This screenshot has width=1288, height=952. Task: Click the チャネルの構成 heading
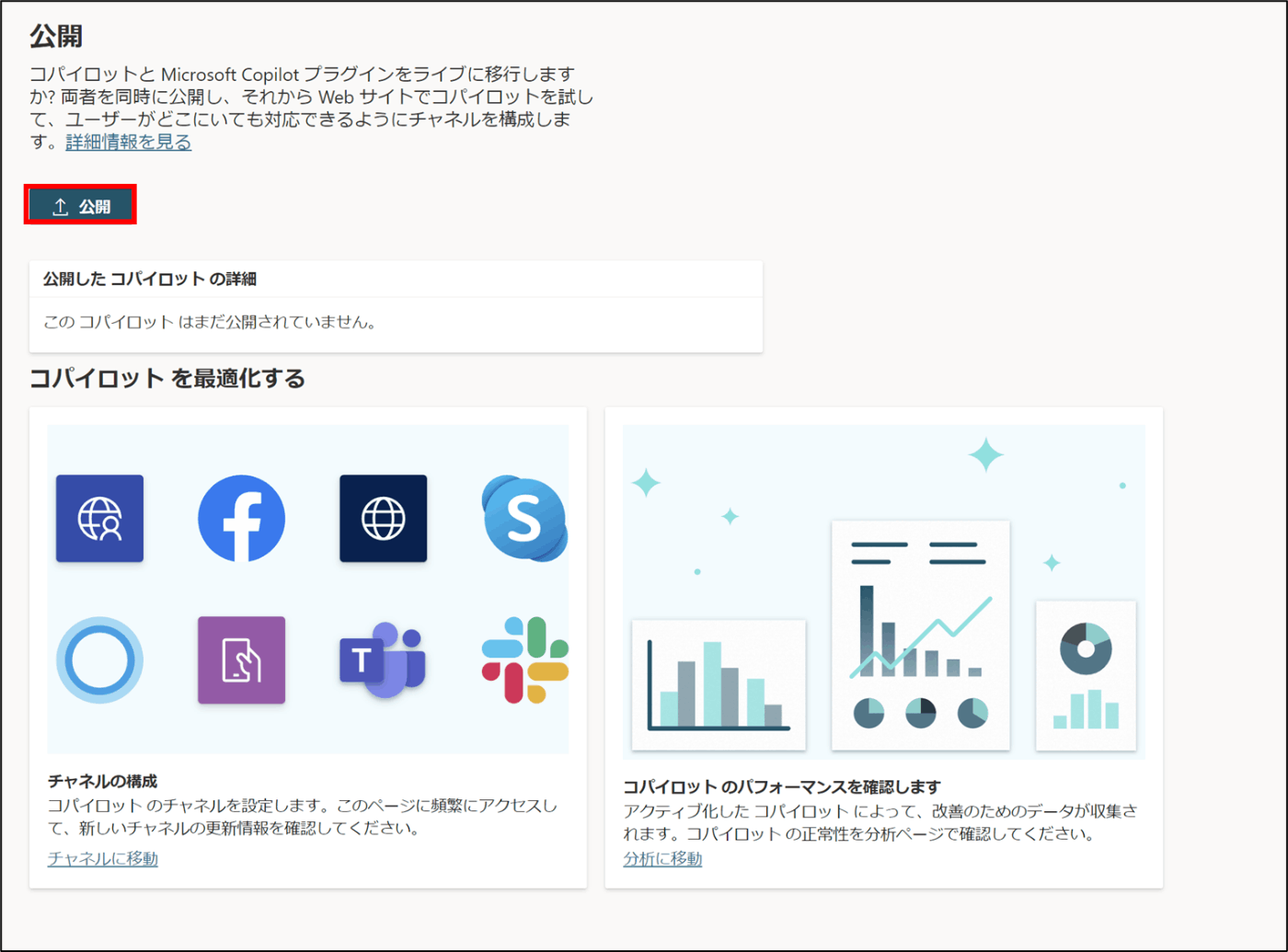tap(103, 781)
